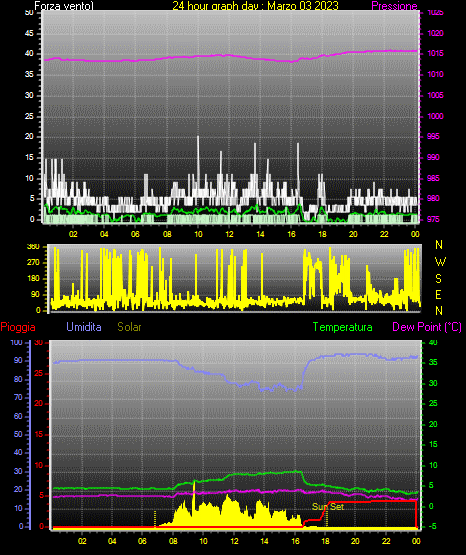Image resolution: width=466 pixels, height=555 pixels.
Task: Click the red "Pioggia" legend label
Action: coord(18,327)
